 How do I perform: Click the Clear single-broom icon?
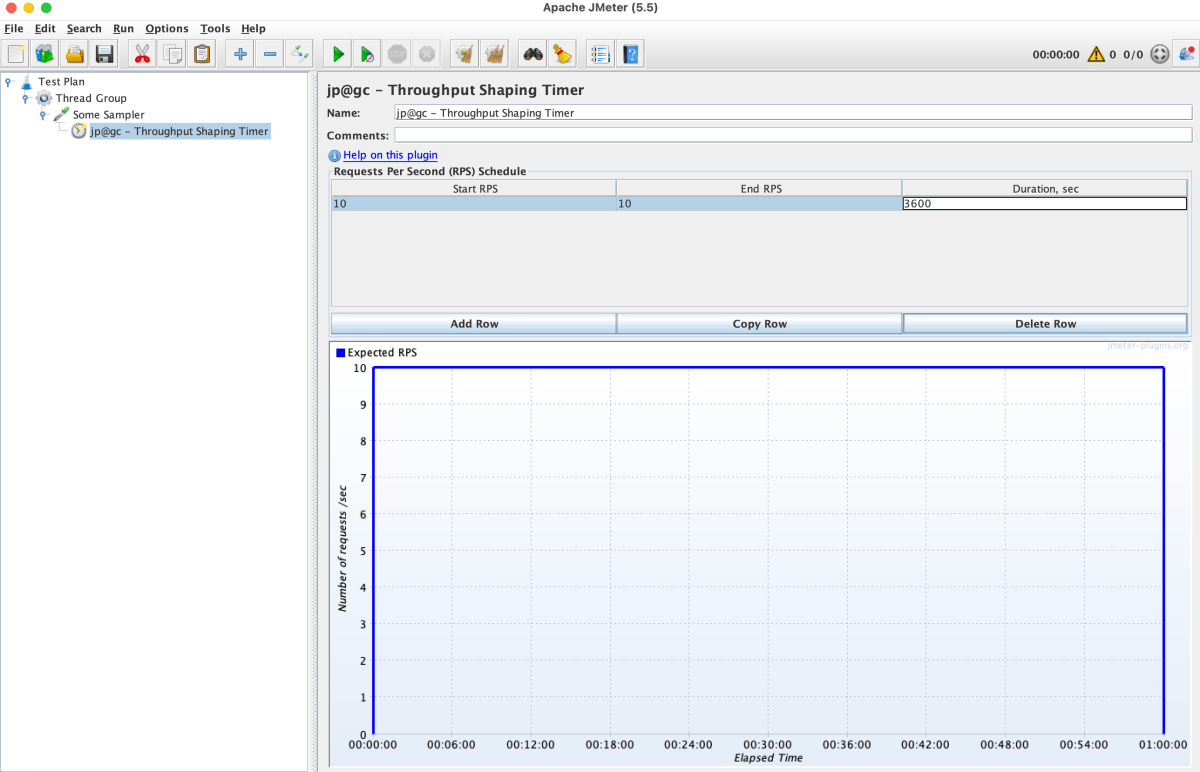point(464,54)
